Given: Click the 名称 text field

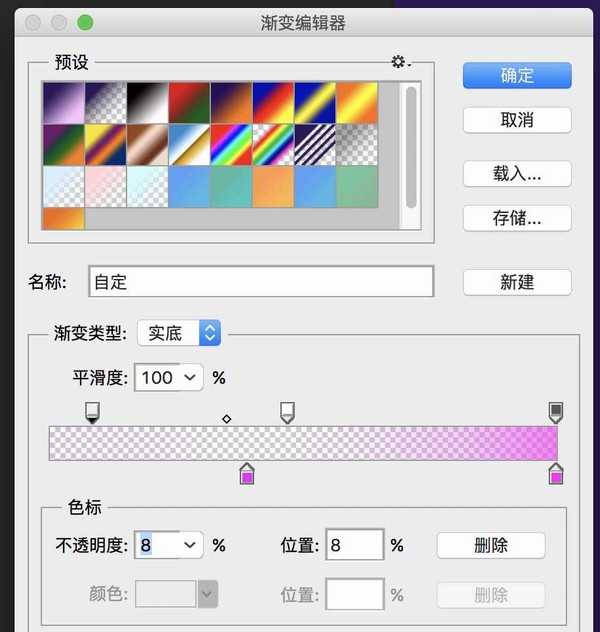Looking at the screenshot, I should [261, 281].
